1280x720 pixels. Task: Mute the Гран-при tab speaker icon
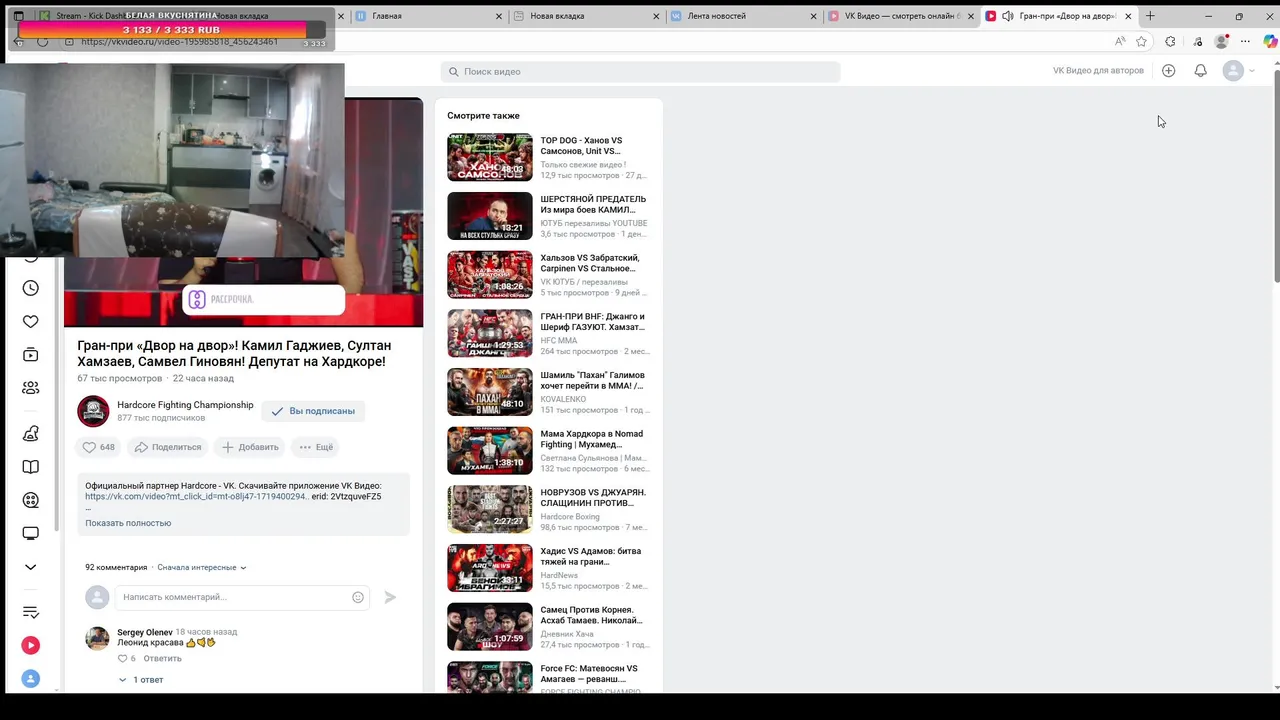1007,16
